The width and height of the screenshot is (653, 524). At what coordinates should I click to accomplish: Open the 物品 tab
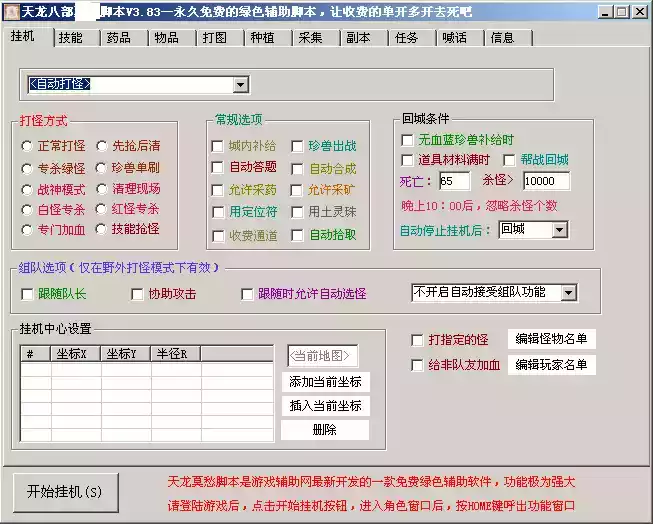[x=173, y=38]
